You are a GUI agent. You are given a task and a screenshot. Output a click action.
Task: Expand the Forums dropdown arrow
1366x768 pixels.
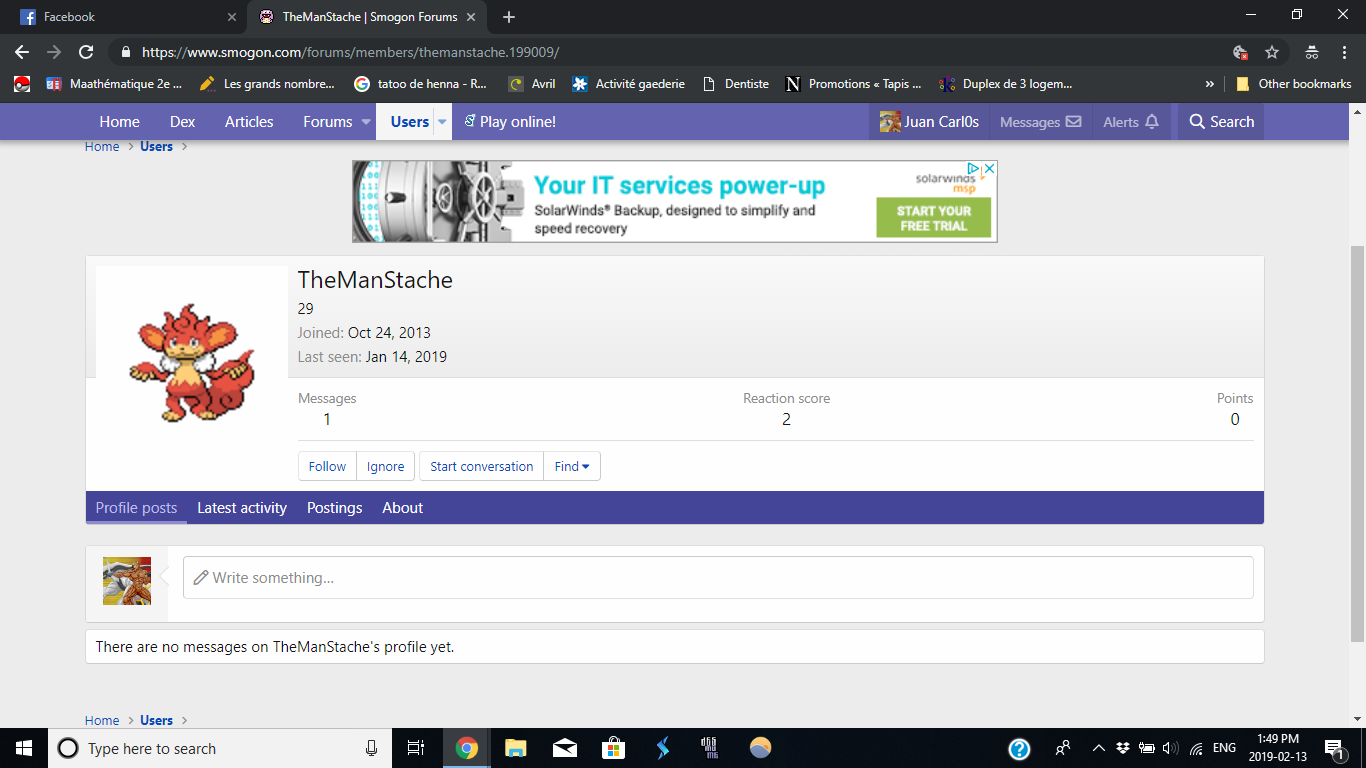pos(365,122)
